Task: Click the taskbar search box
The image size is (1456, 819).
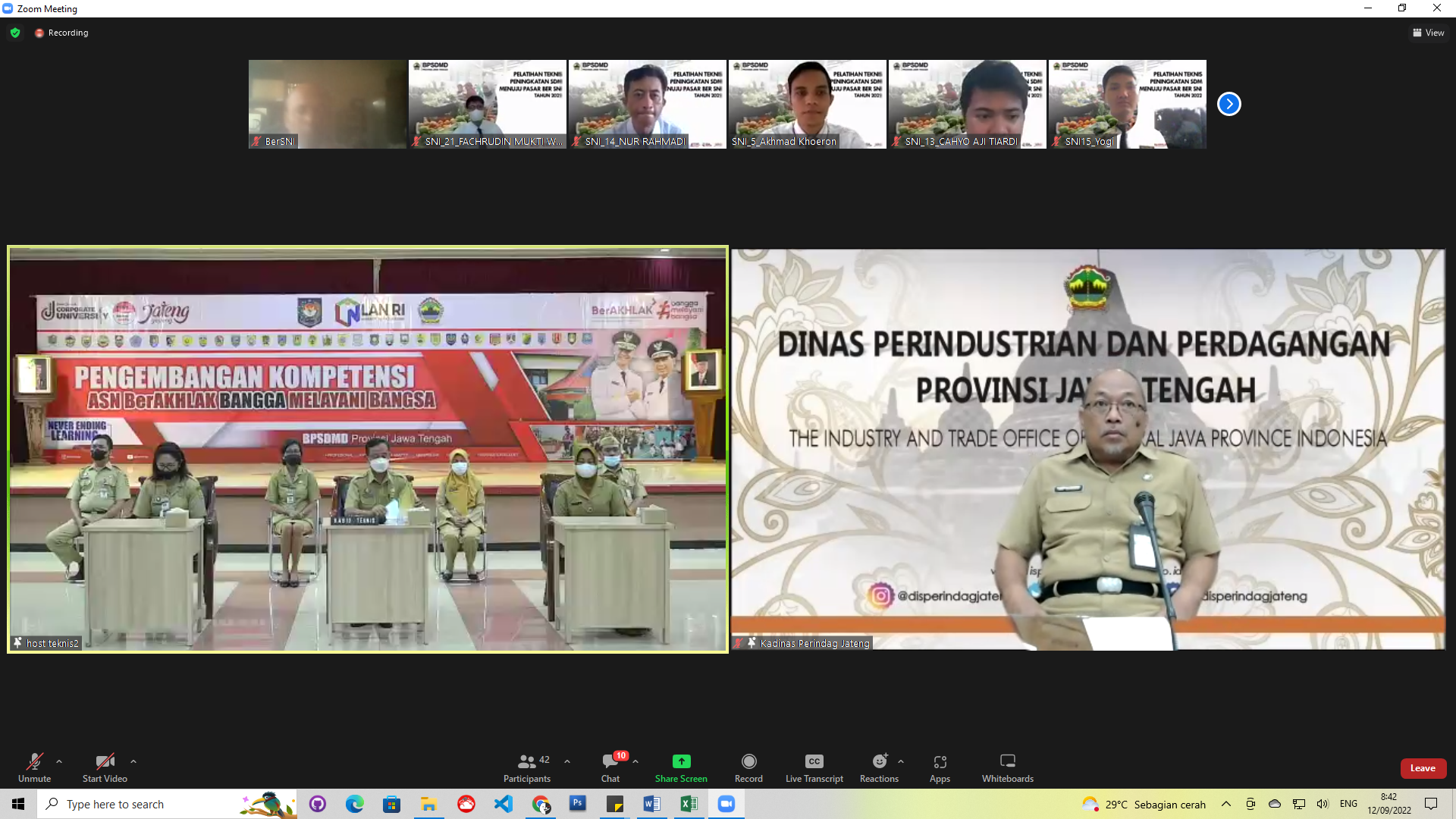Action: click(x=167, y=804)
